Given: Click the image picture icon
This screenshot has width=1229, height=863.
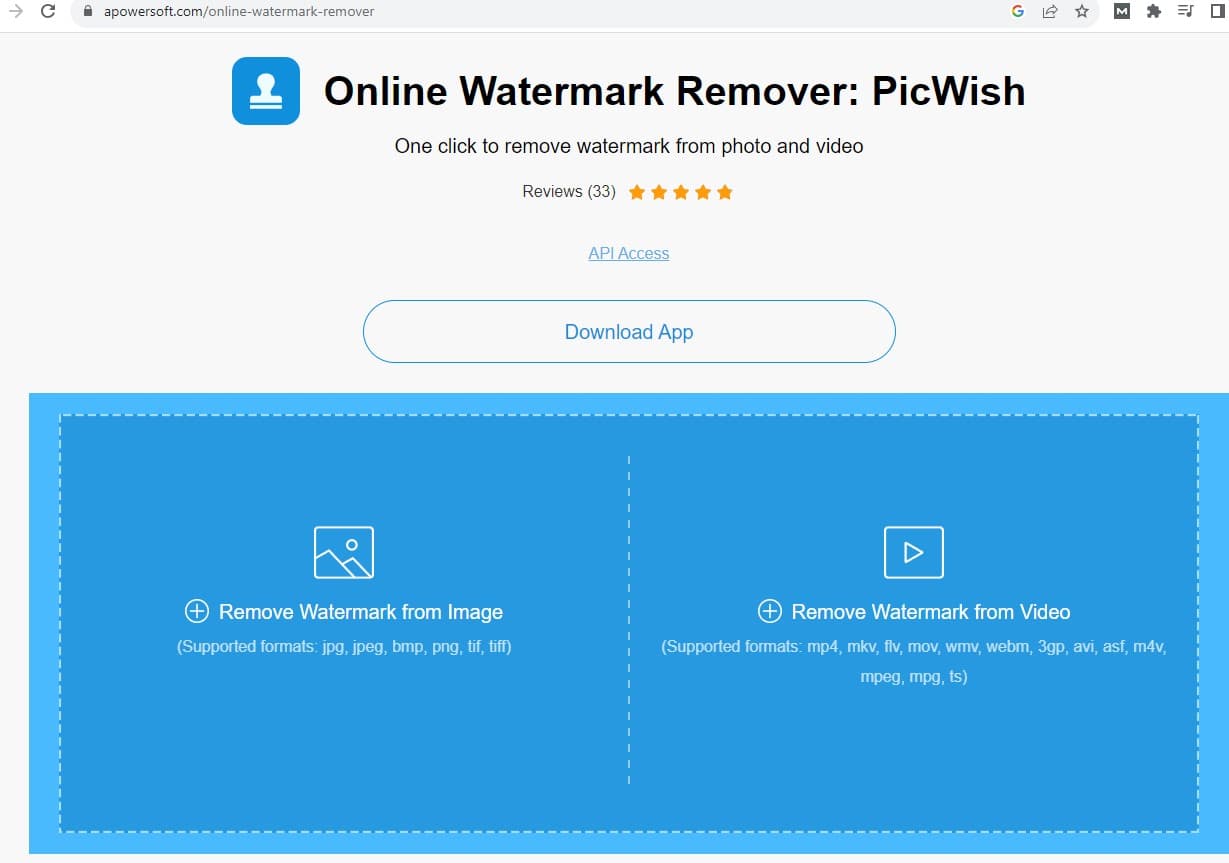Looking at the screenshot, I should [344, 552].
